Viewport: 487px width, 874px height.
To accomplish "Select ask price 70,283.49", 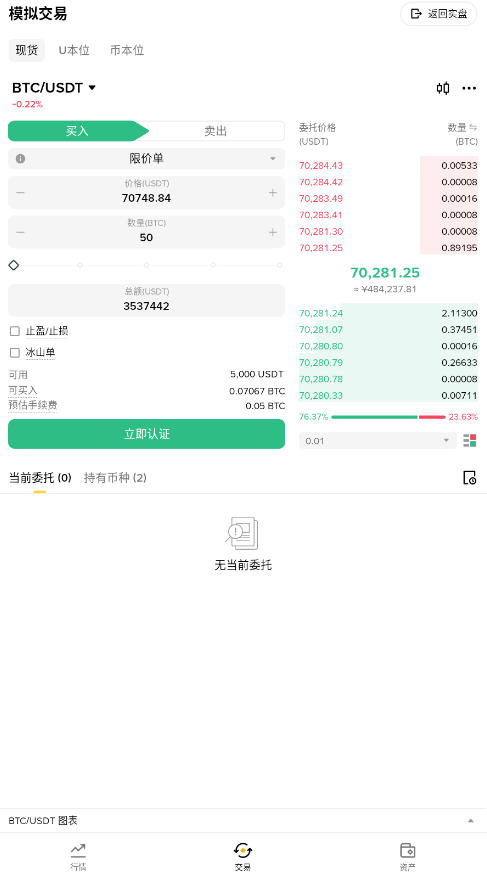I will point(321,198).
